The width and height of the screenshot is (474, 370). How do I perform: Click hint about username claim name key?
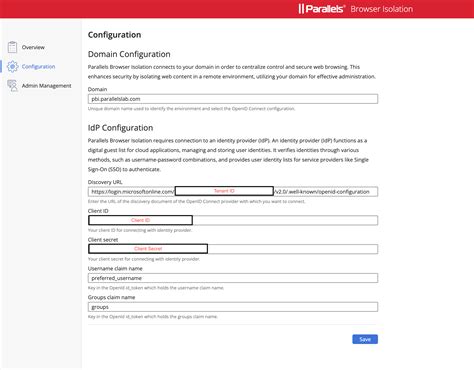coord(156,288)
